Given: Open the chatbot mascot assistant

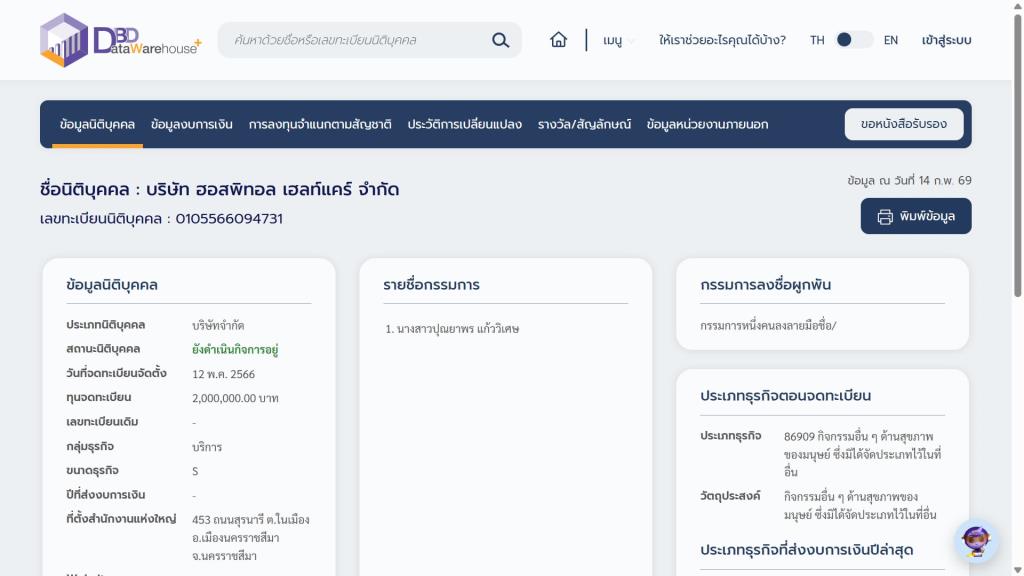Looking at the screenshot, I should coord(976,541).
